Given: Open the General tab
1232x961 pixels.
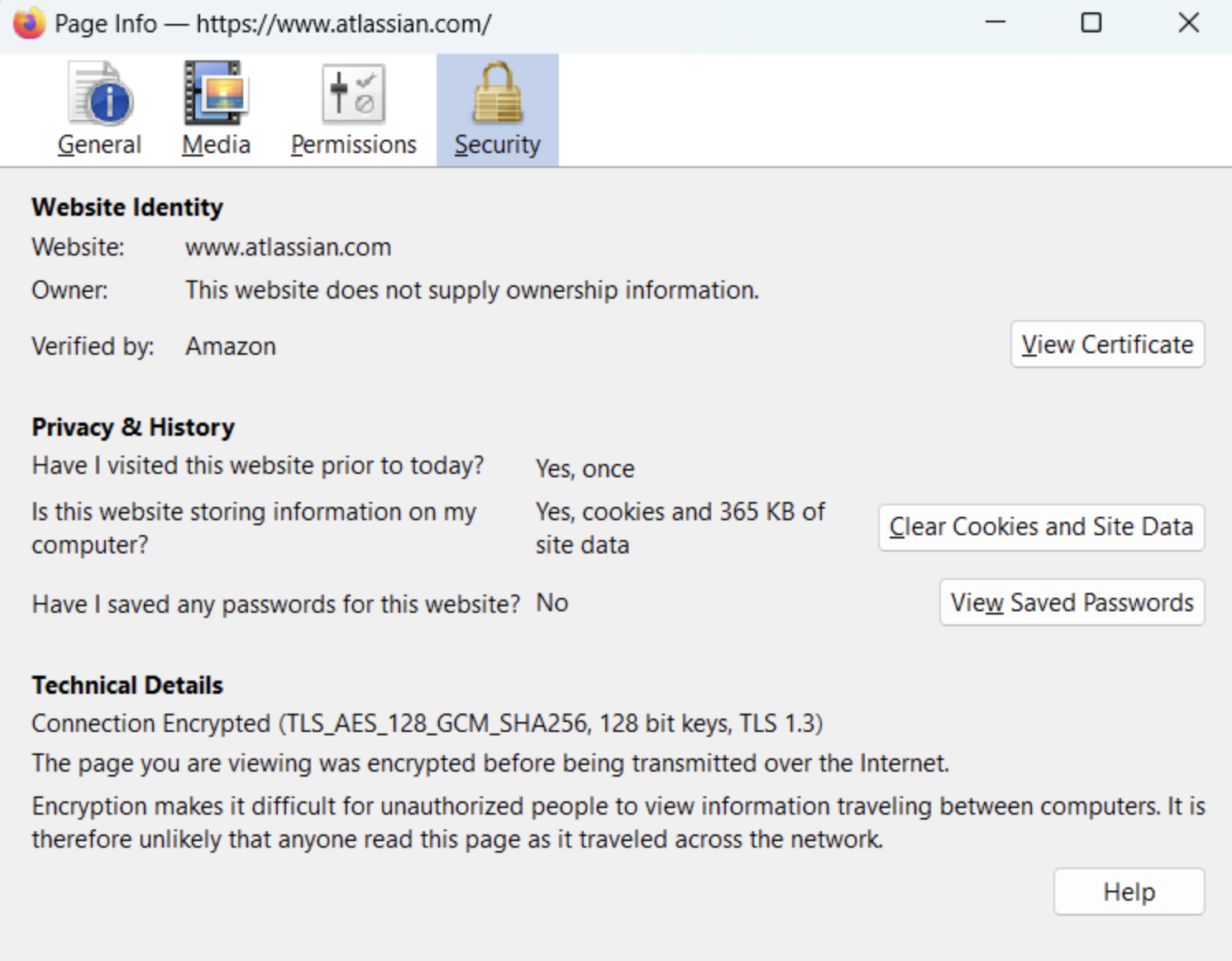Looking at the screenshot, I should 99,110.
